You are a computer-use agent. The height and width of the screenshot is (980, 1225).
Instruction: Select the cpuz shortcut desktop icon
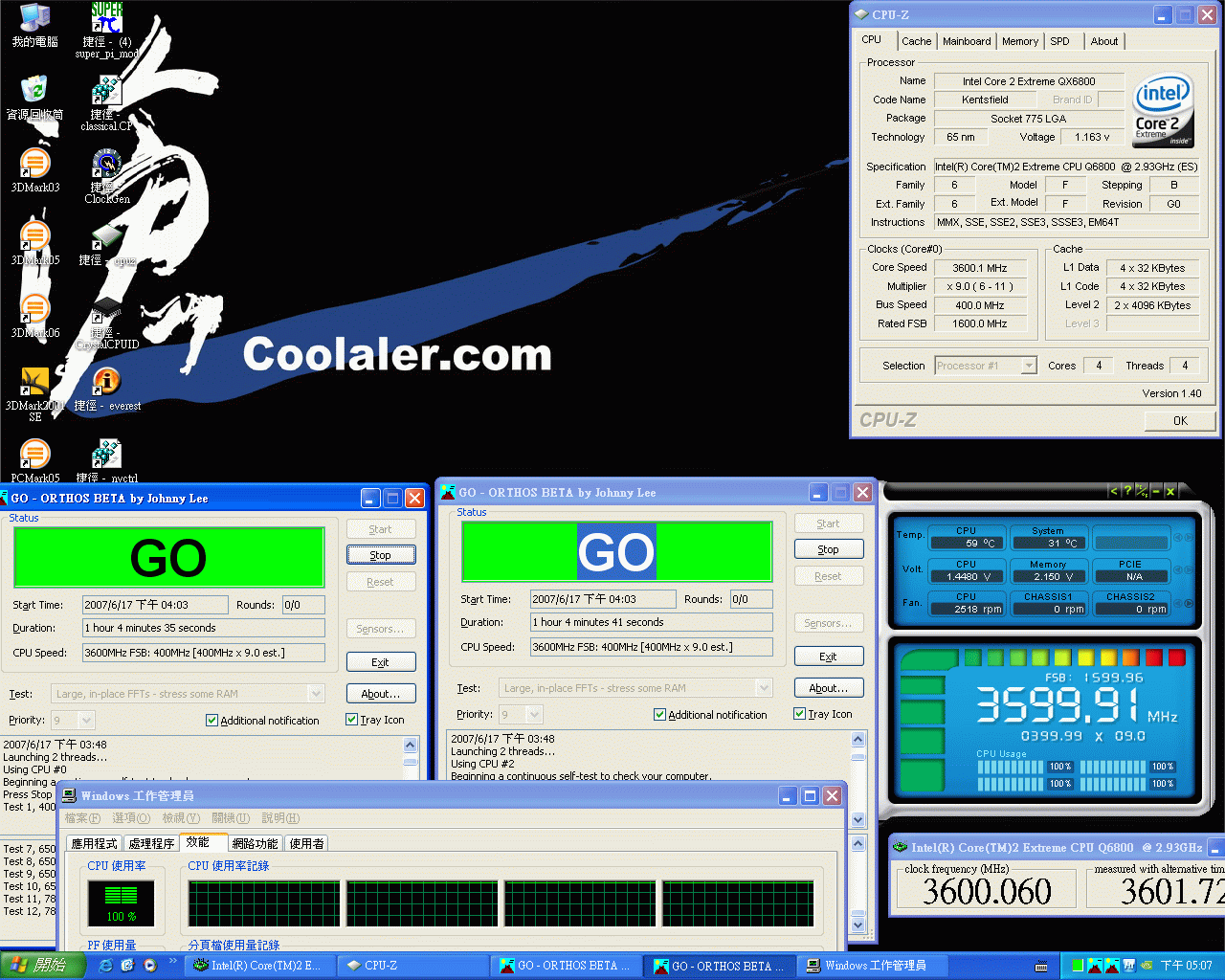tap(106, 244)
